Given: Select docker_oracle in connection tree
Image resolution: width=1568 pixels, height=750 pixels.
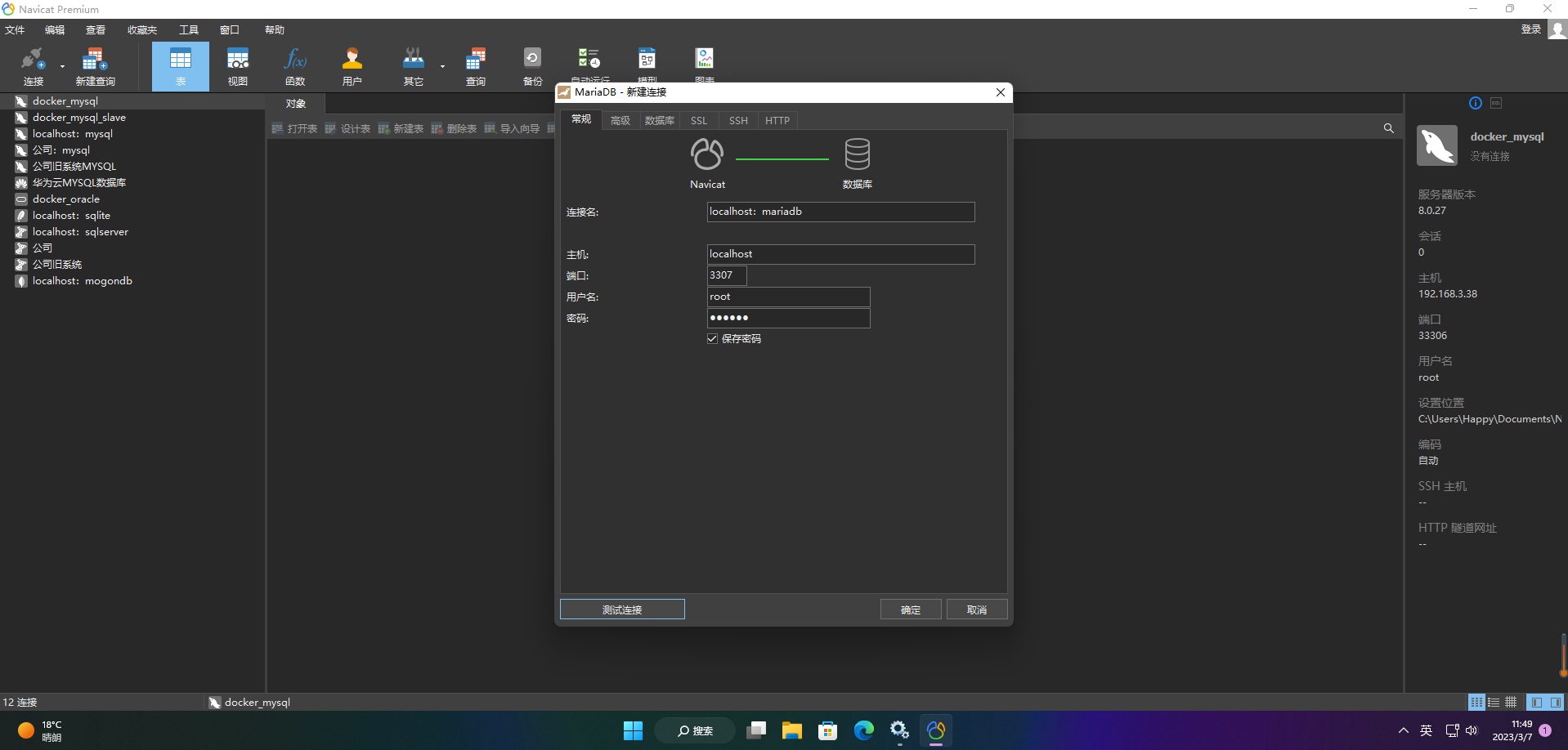Looking at the screenshot, I should click(66, 199).
